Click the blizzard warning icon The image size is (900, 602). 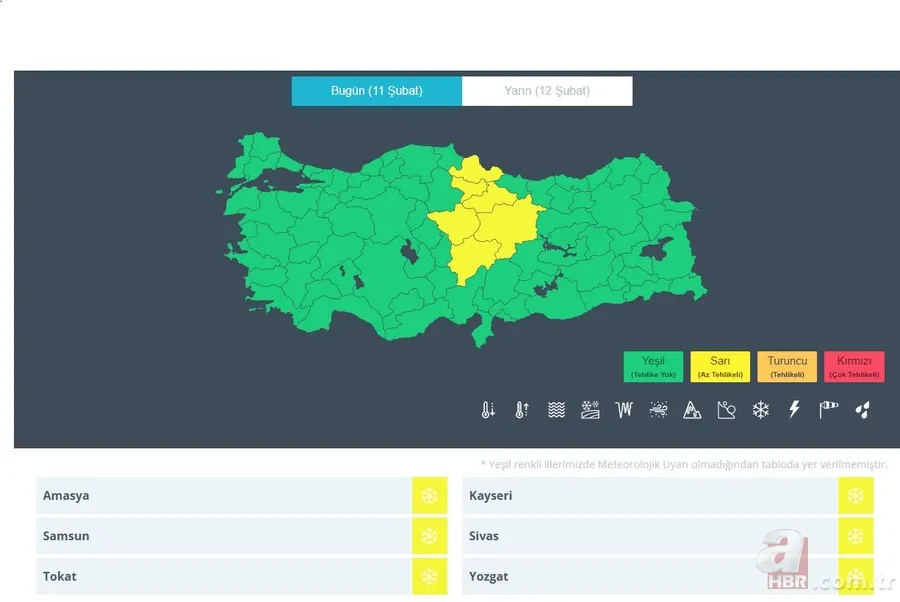tap(658, 409)
